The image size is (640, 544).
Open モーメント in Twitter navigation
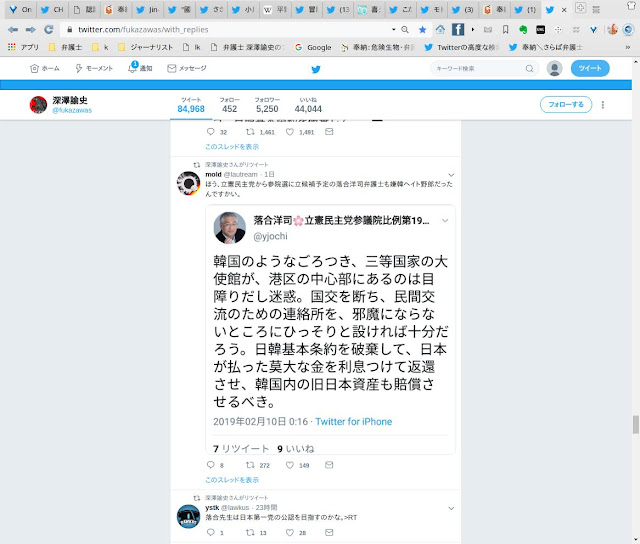[94, 69]
